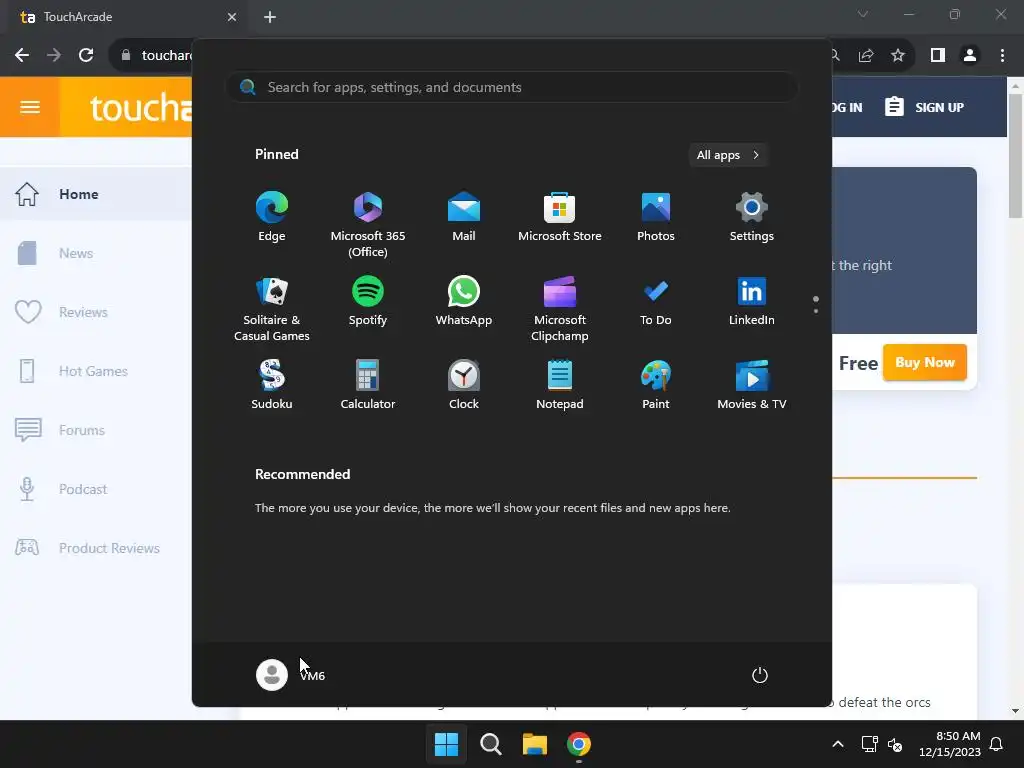
Task: Launch Solitaire & Casual Games
Action: (x=272, y=309)
